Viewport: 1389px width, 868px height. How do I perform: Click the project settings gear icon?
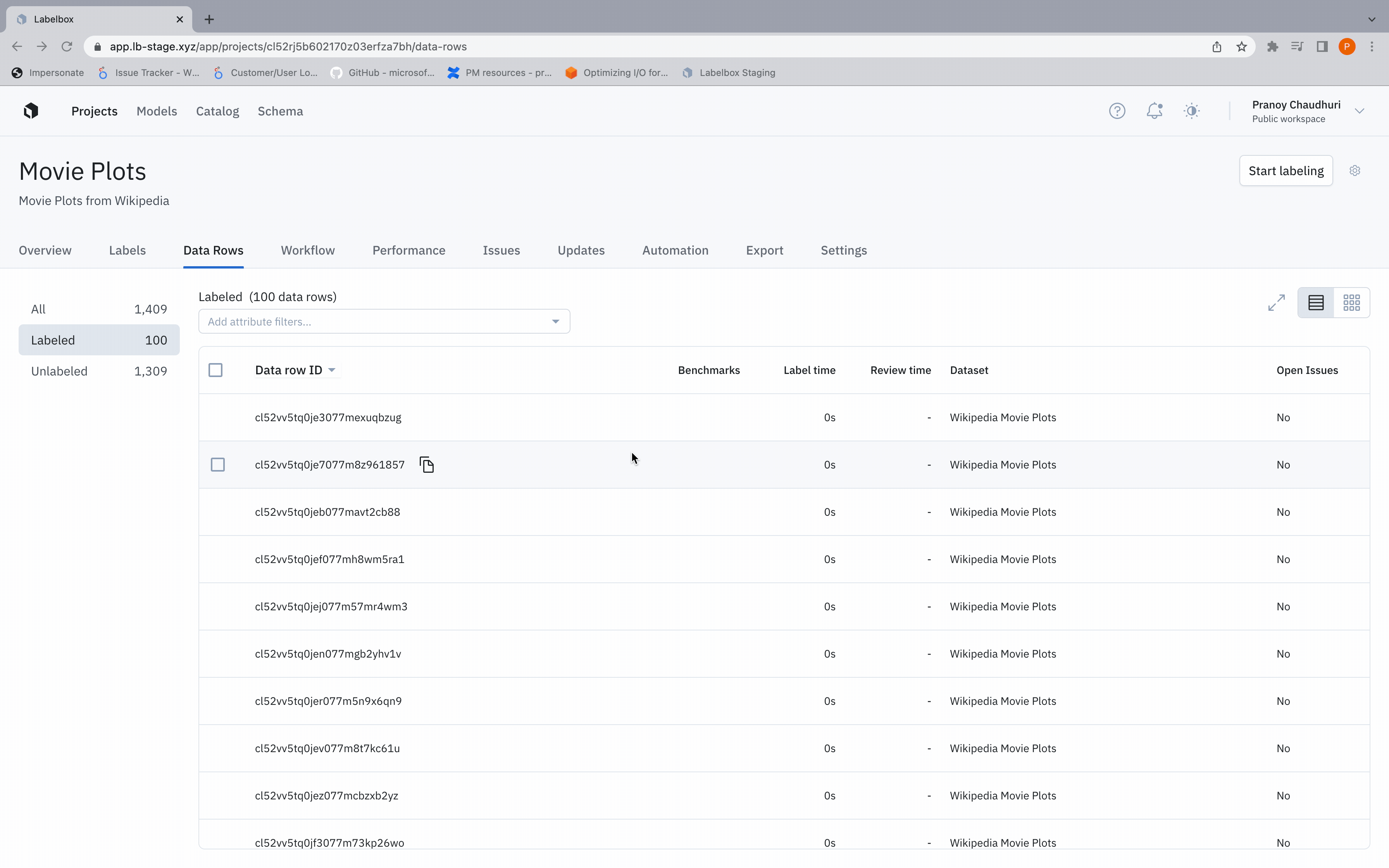click(x=1355, y=170)
